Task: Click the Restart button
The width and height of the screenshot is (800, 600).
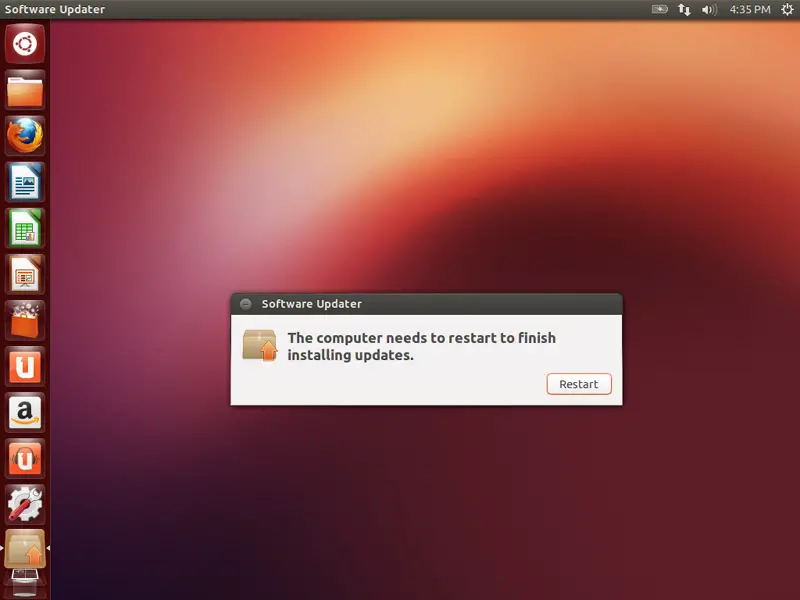Action: [x=579, y=384]
